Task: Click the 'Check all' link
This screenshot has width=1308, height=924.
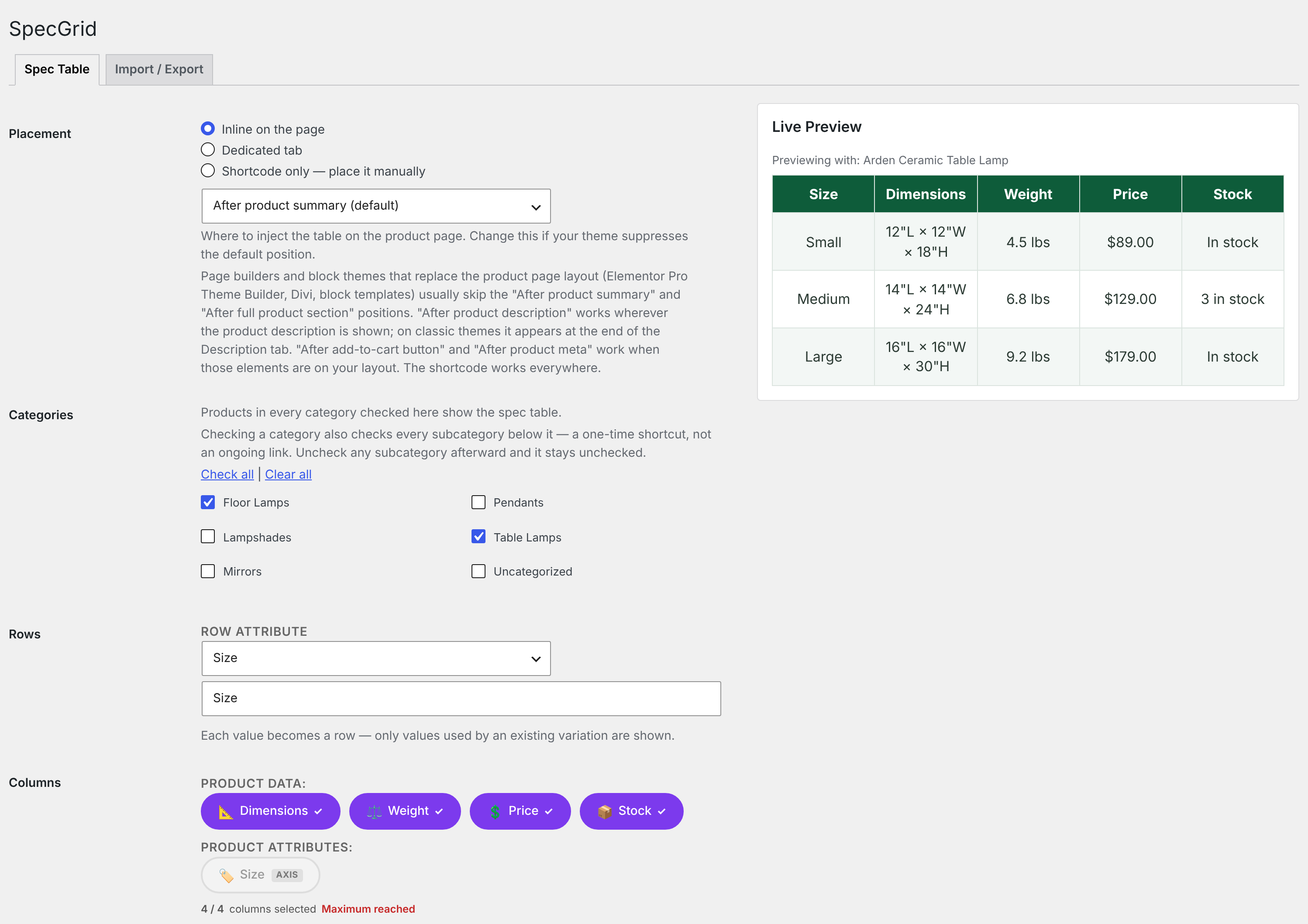Action: pyautogui.click(x=227, y=475)
